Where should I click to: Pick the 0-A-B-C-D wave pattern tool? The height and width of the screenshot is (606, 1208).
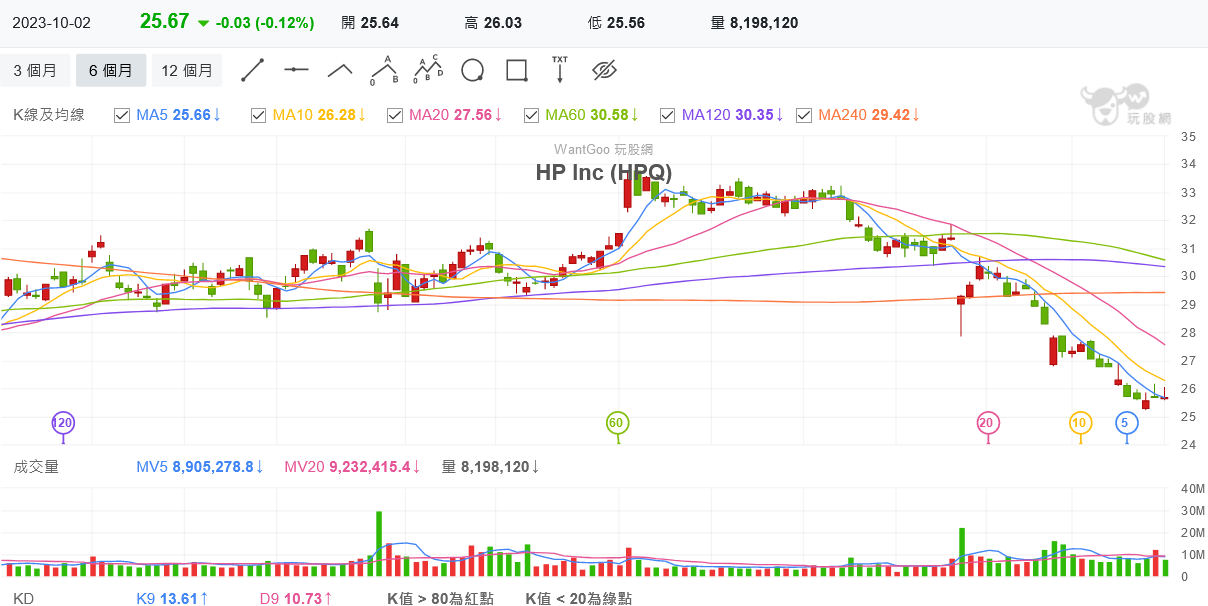[x=428, y=70]
